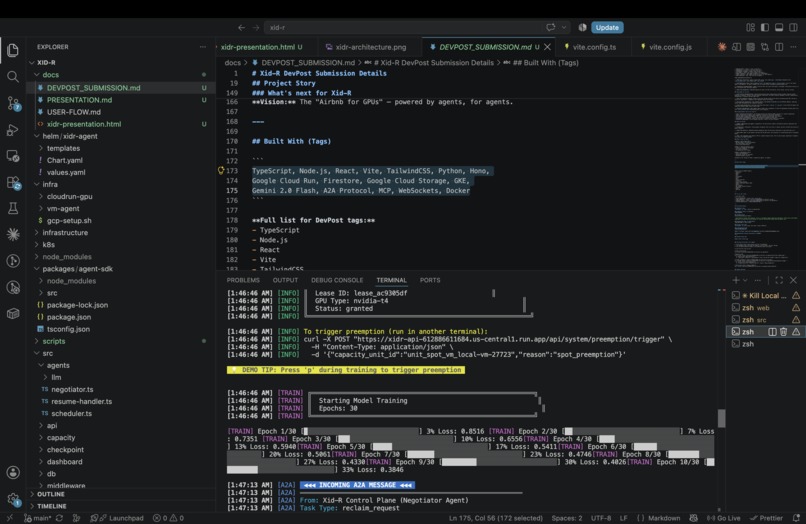Open the new terminal profile dropdown arrow
The image size is (806, 524).
[x=745, y=280]
